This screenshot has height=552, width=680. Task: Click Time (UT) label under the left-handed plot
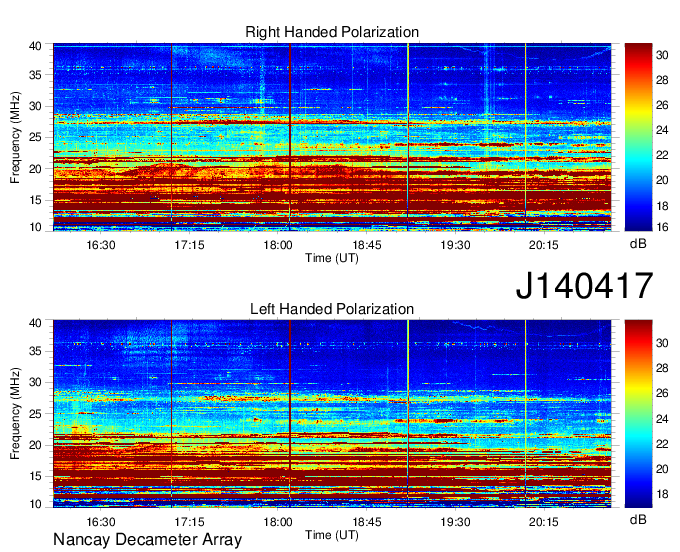332,535
